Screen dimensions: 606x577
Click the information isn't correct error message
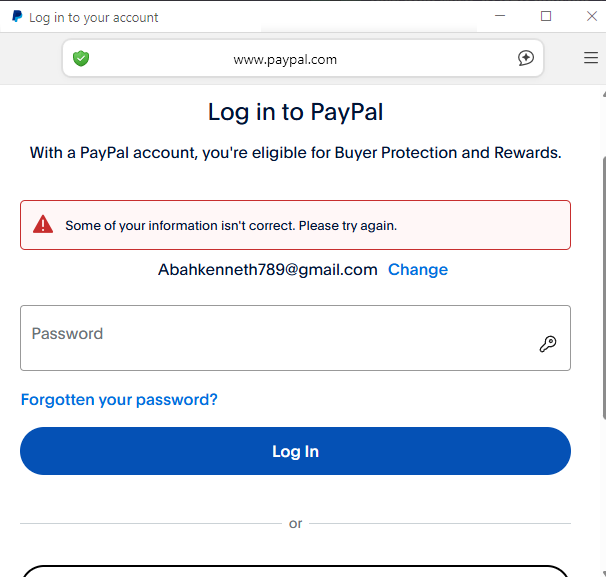coord(231,226)
